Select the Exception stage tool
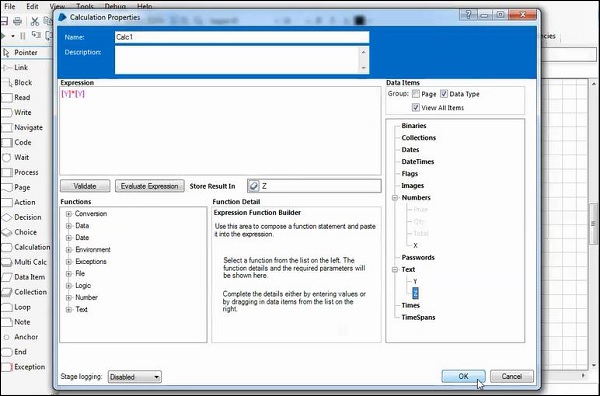600x396 pixels. 24,367
